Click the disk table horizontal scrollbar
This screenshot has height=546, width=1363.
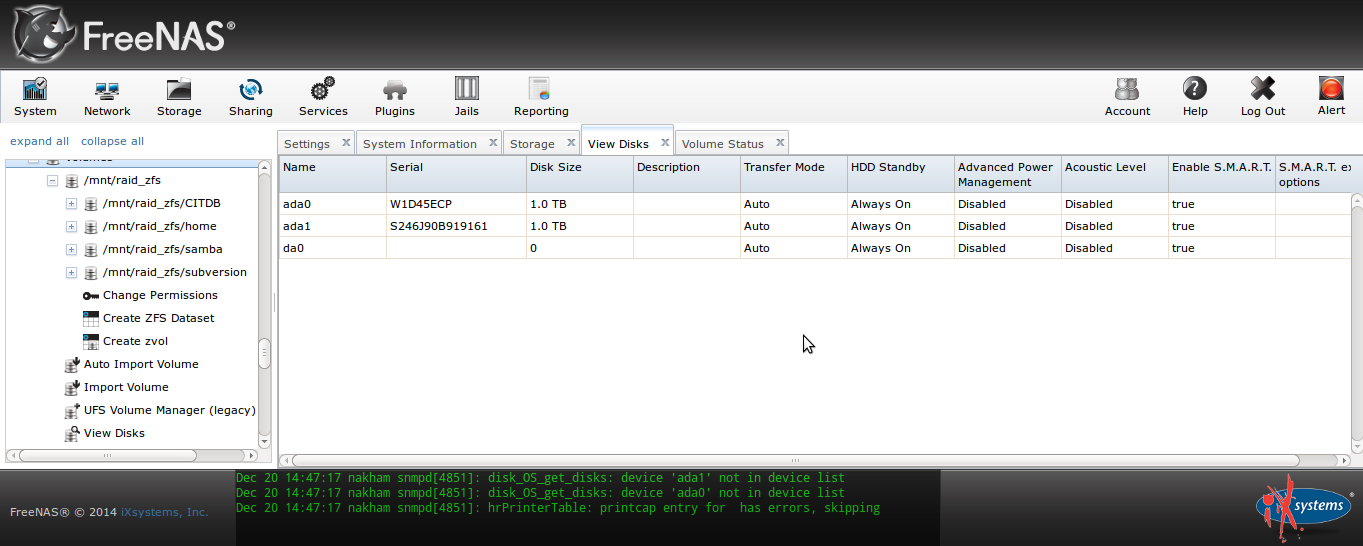(795, 460)
